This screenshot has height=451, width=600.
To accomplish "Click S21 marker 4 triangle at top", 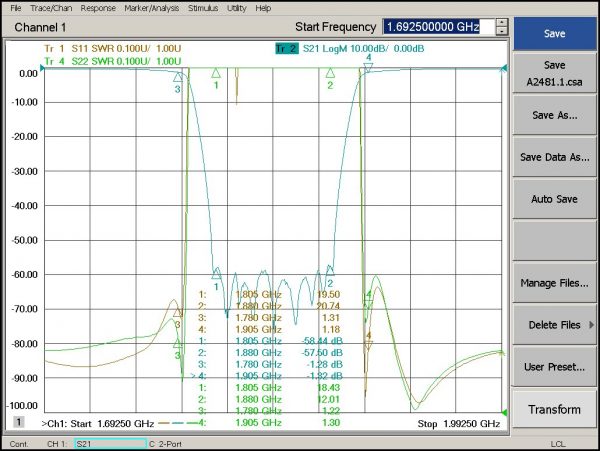I will point(368,68).
